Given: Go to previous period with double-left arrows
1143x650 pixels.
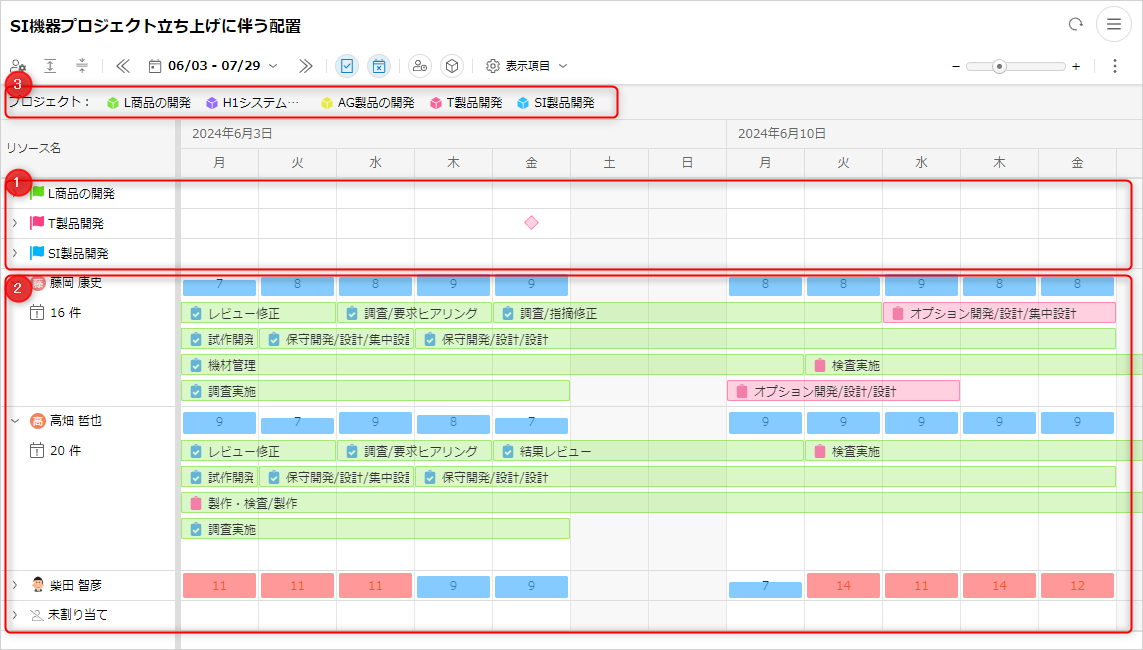Looking at the screenshot, I should pos(123,66).
